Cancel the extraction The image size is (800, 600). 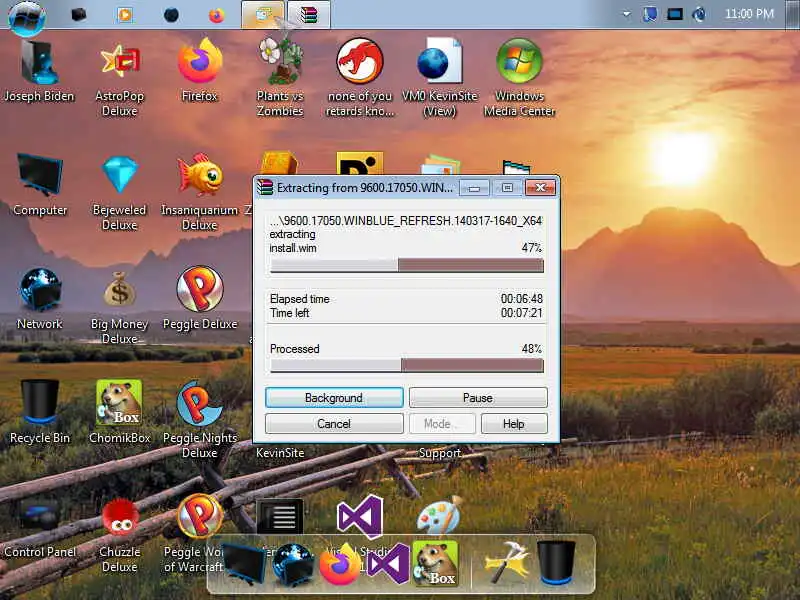(334, 423)
